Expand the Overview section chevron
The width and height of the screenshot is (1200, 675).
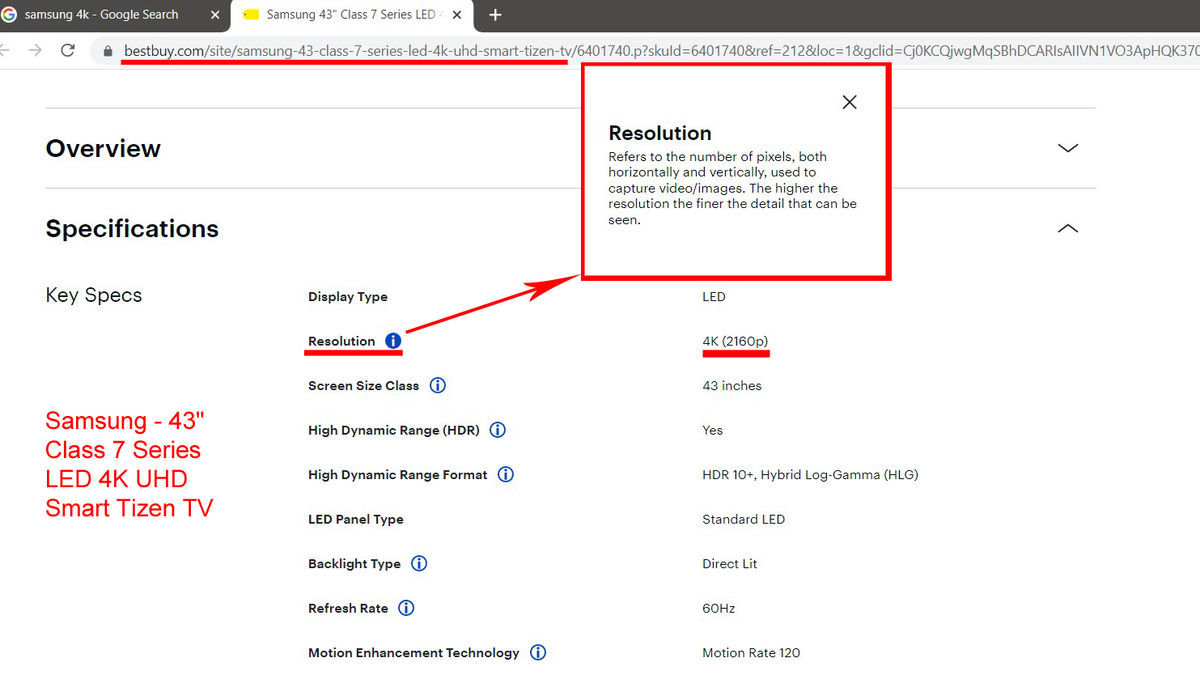[1068, 148]
